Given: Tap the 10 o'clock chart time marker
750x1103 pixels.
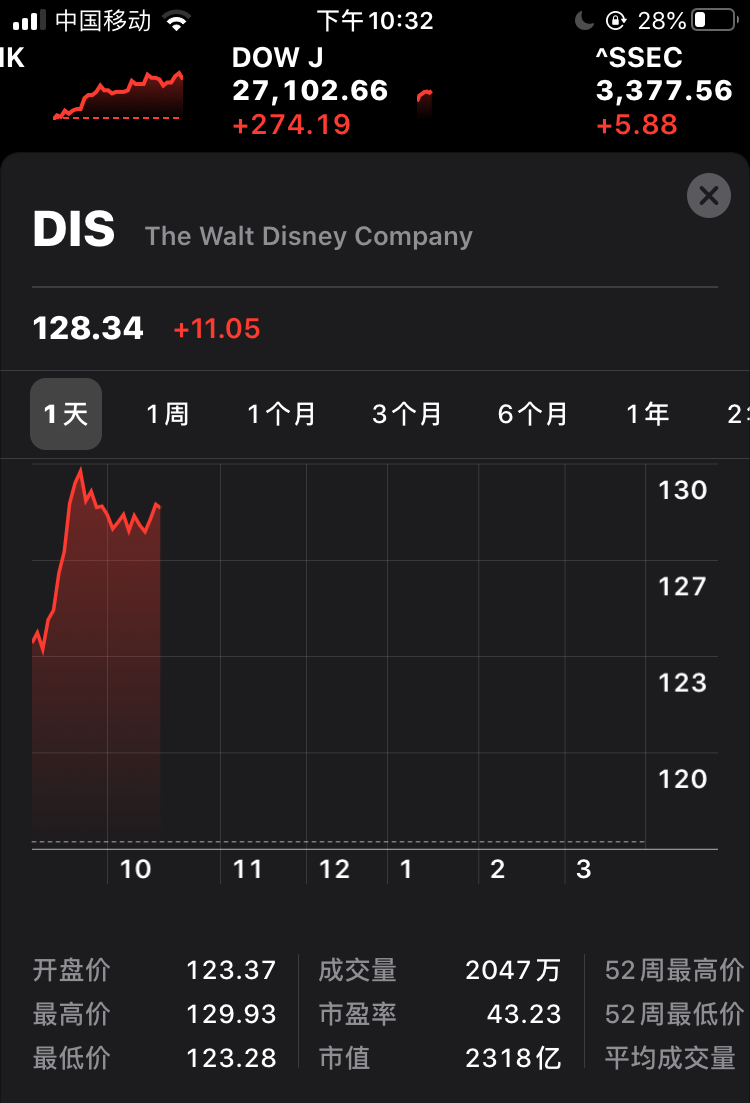Looking at the screenshot, I should click(x=135, y=869).
